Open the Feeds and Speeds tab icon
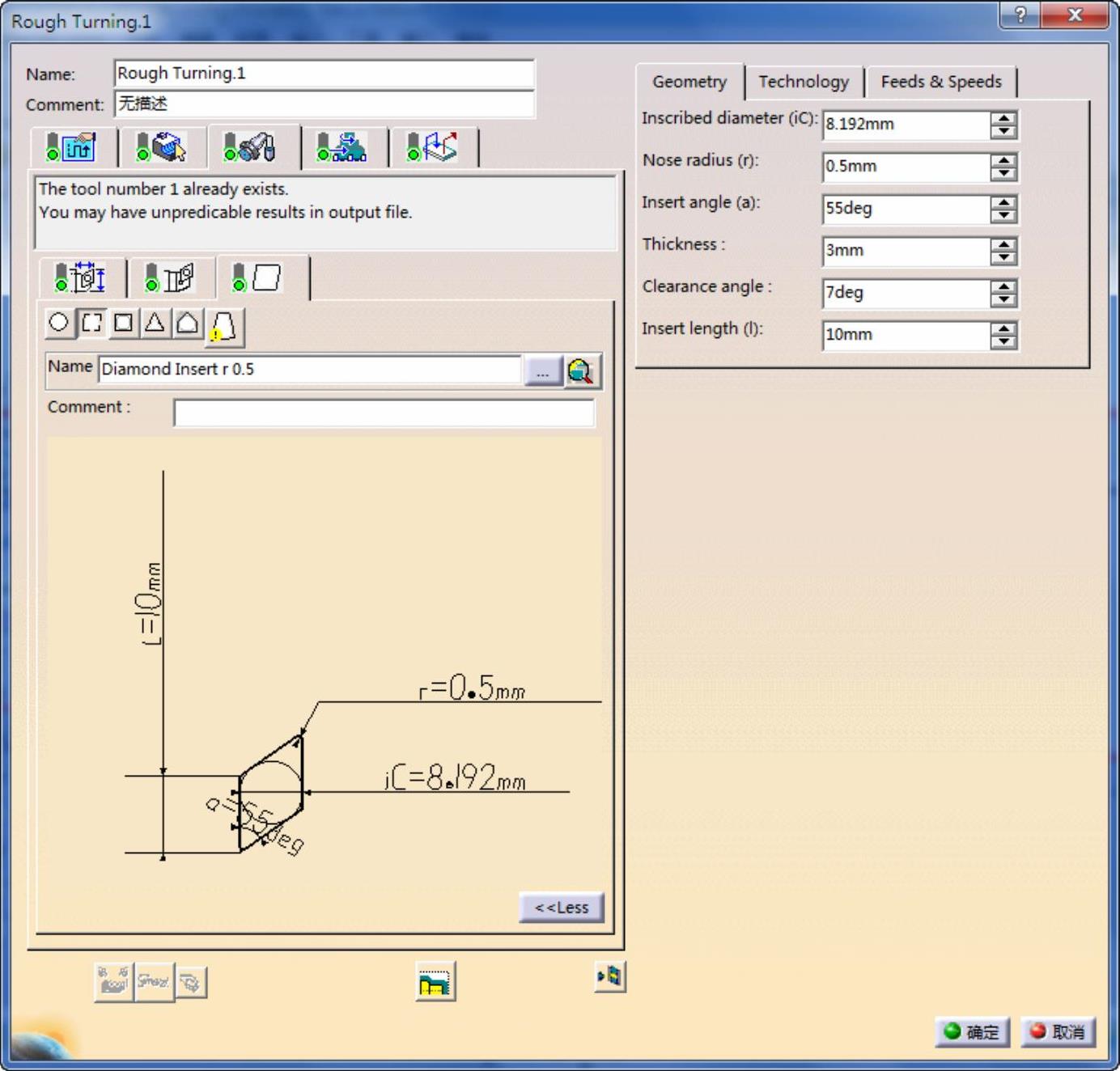This screenshot has height=1071, width=1120. (x=342, y=147)
